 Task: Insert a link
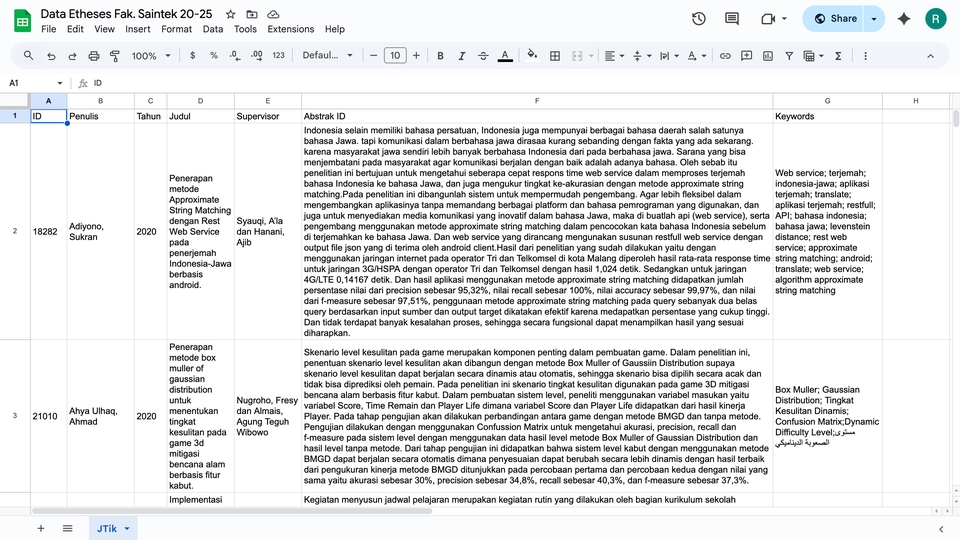(x=725, y=56)
